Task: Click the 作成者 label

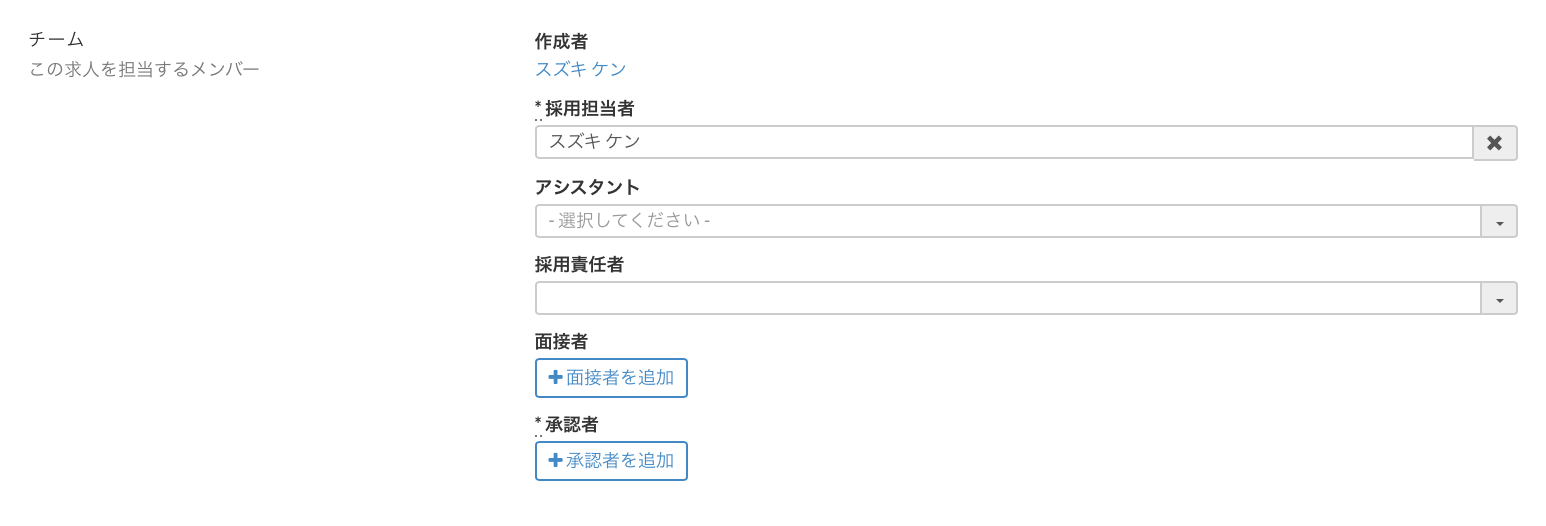Action: [x=561, y=42]
